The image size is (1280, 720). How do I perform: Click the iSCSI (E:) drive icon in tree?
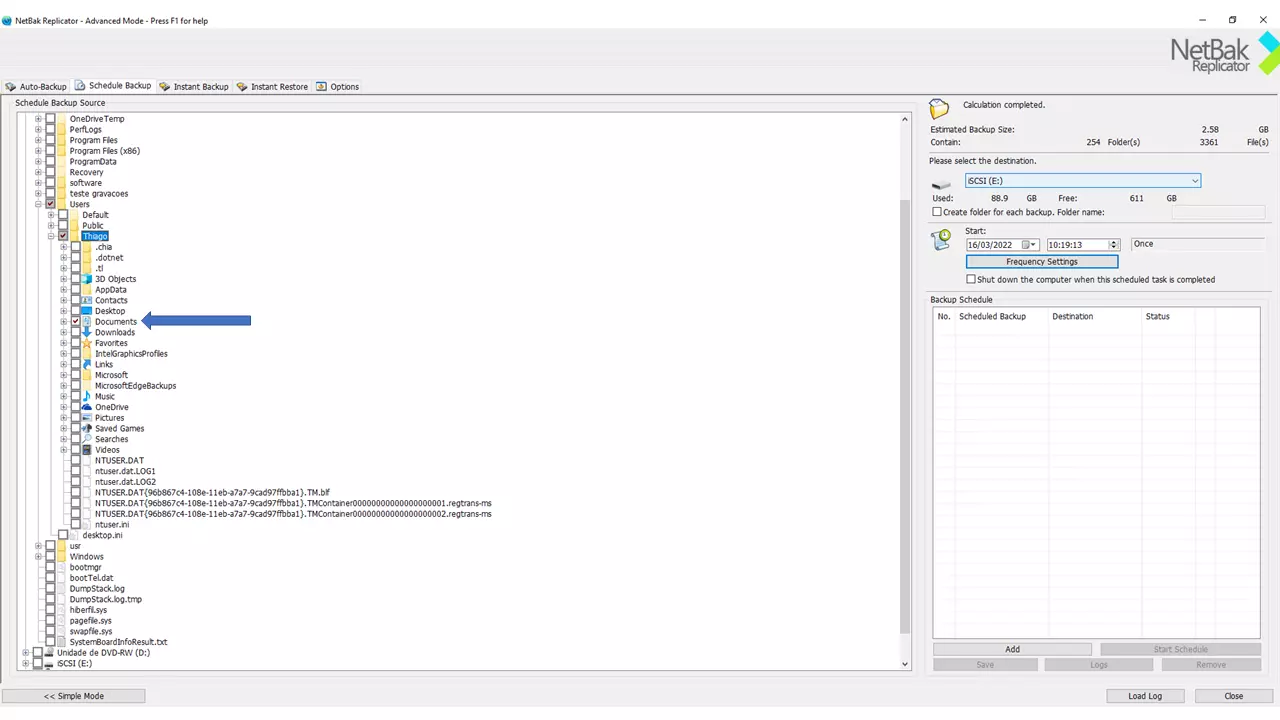[49, 664]
